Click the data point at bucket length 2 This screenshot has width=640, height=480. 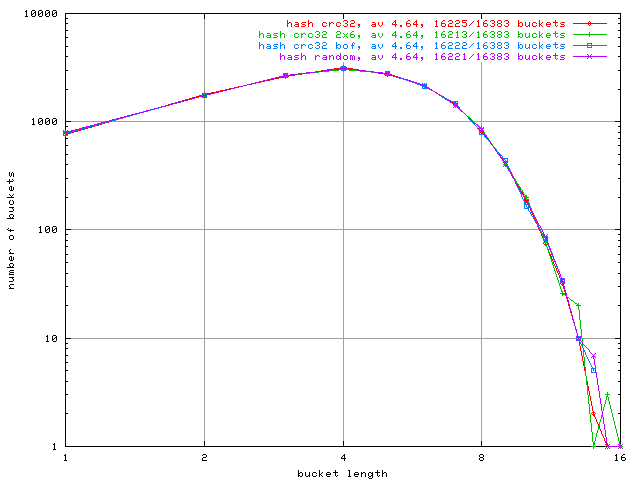coord(204,95)
